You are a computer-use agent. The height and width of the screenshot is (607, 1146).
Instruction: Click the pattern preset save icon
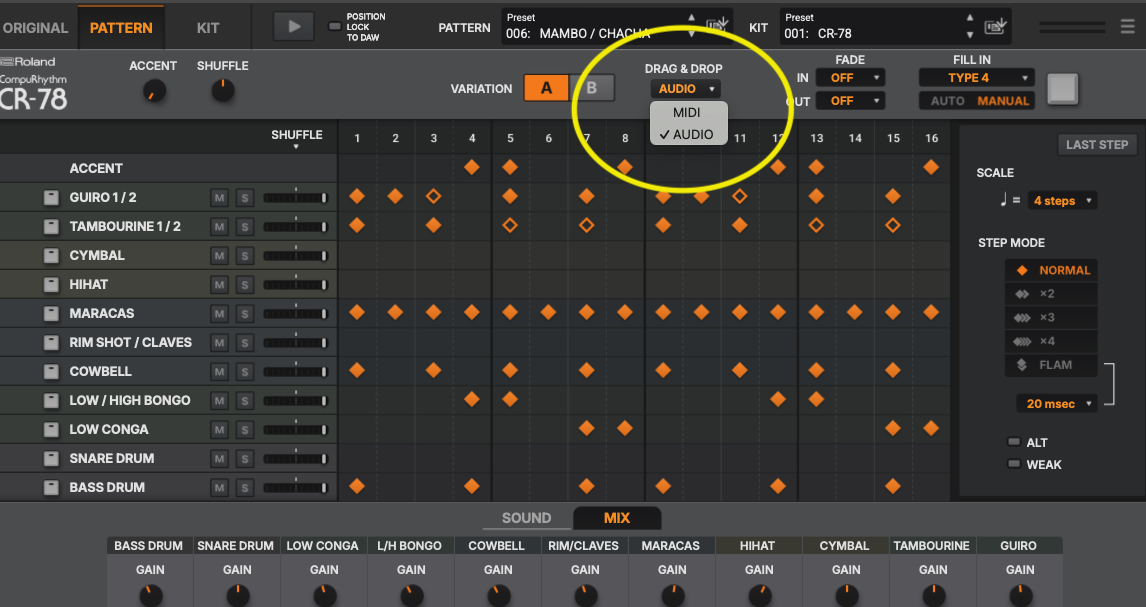[716, 27]
